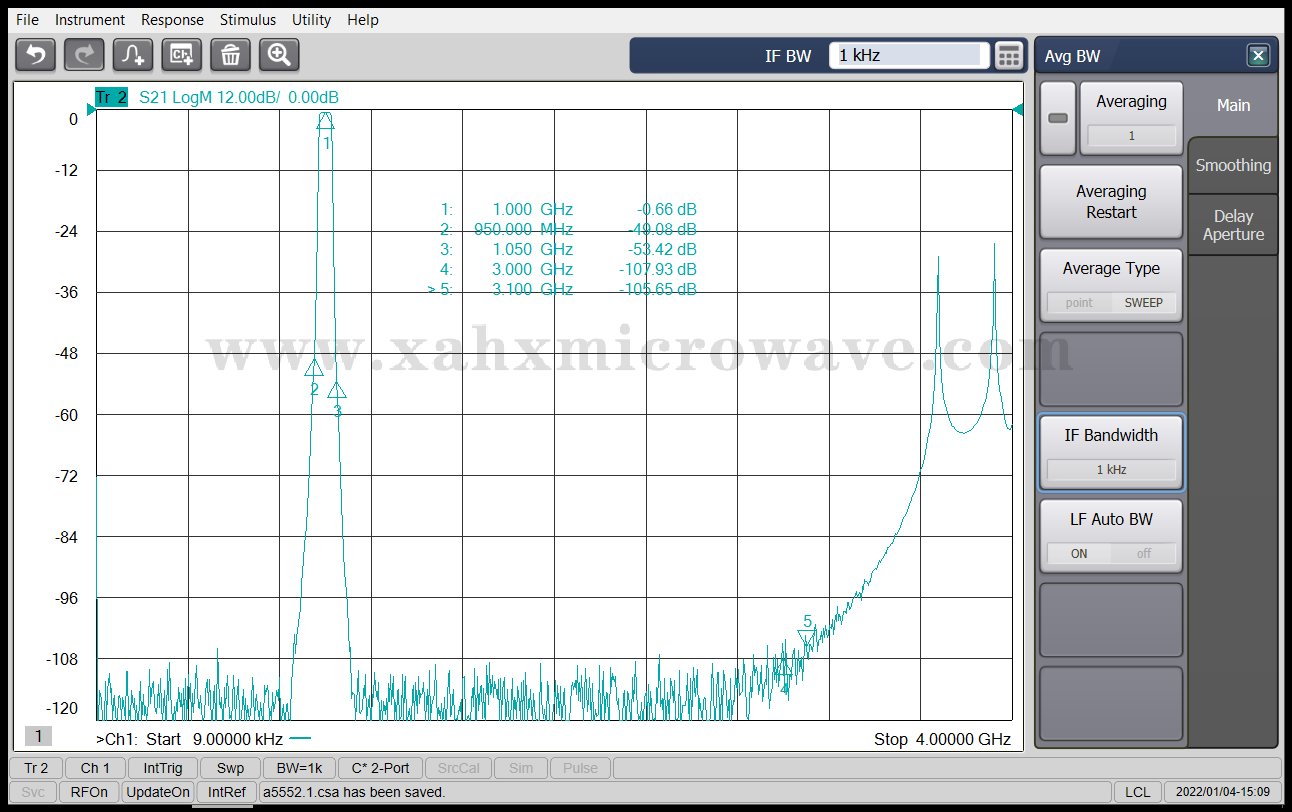Click the IntTrig status button
The width and height of the screenshot is (1292, 812).
(163, 768)
